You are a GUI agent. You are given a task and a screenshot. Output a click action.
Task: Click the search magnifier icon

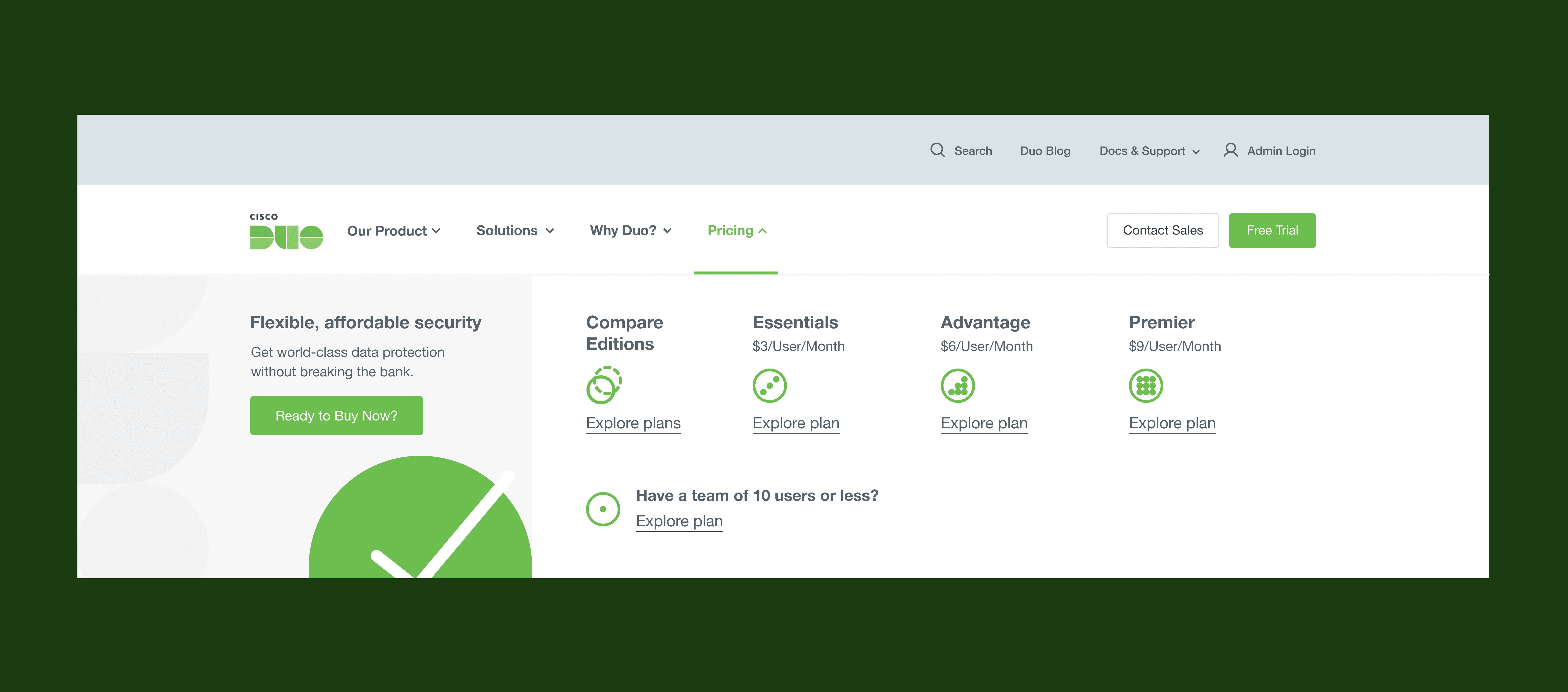point(937,150)
